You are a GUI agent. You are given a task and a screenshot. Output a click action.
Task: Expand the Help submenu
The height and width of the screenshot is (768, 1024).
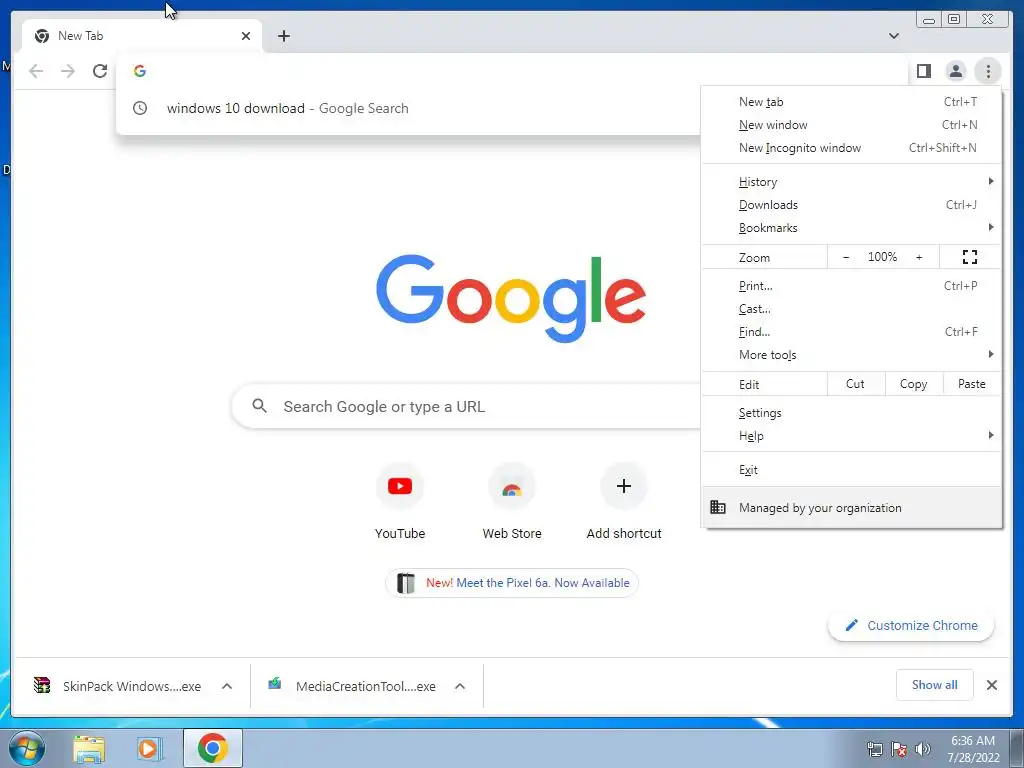[852, 436]
